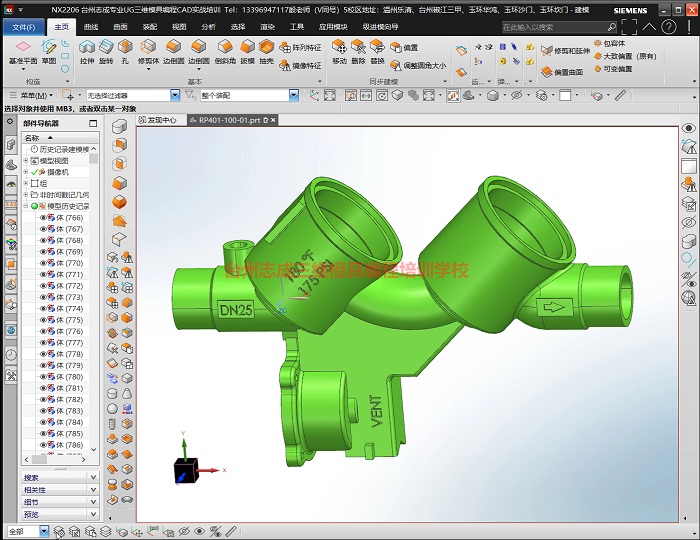700x540 pixels.
Task: Toggle visibility of 体 (783)
Action: click(43, 411)
